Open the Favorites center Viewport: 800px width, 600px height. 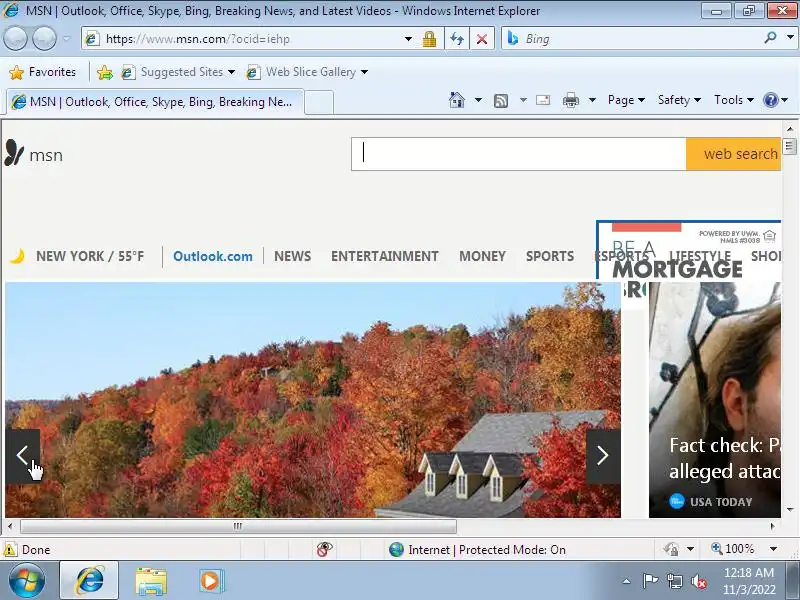coord(42,72)
